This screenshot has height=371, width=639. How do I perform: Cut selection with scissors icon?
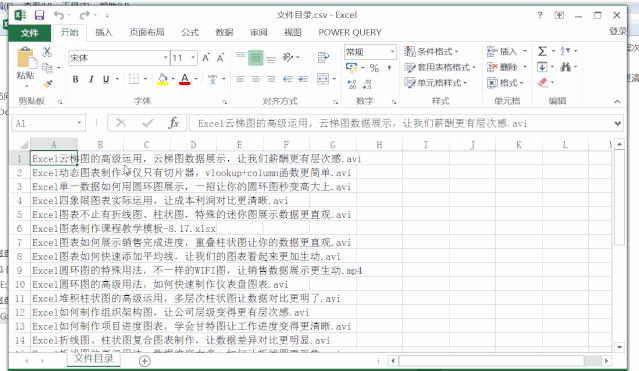point(47,52)
